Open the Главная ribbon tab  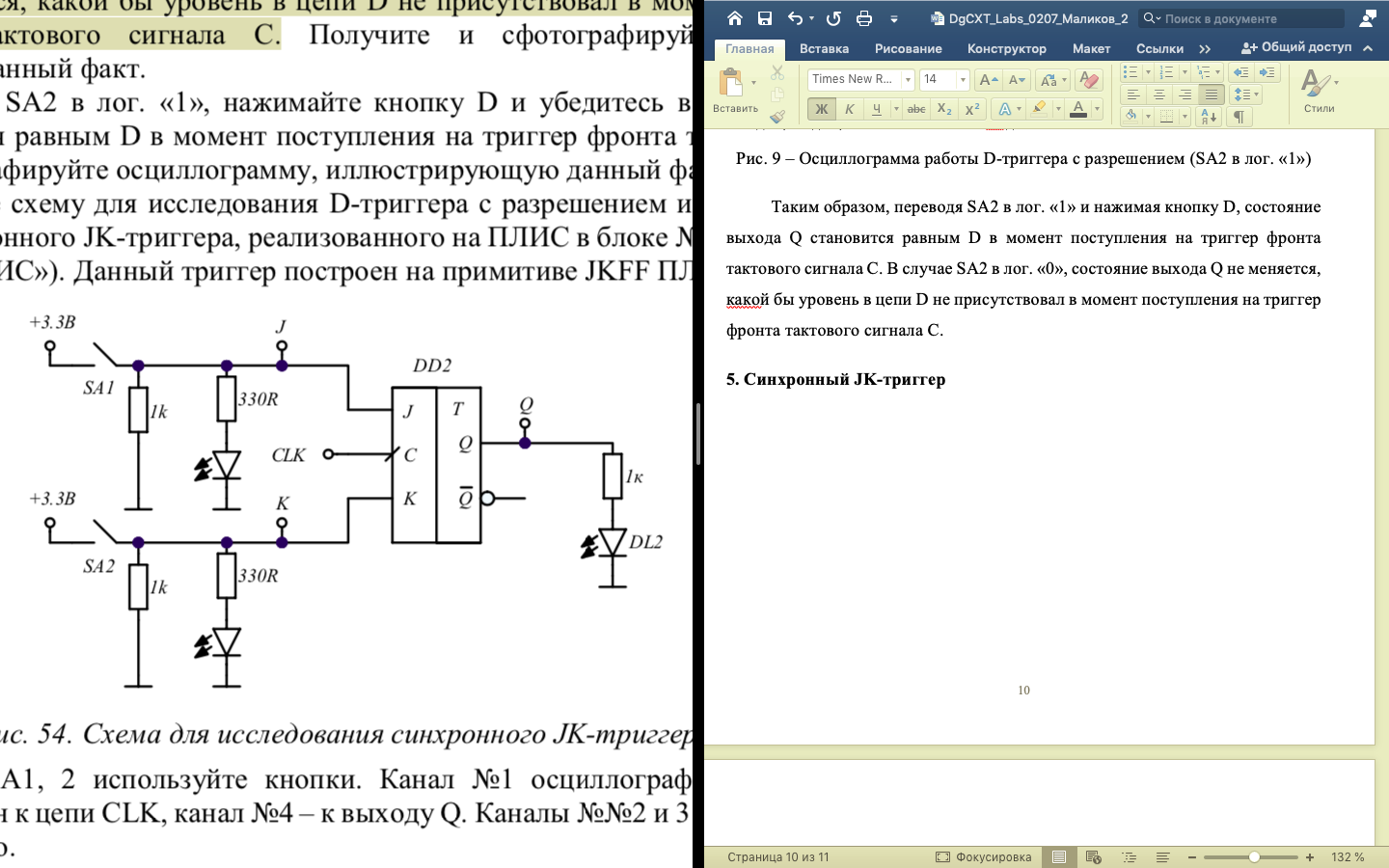[x=749, y=48]
